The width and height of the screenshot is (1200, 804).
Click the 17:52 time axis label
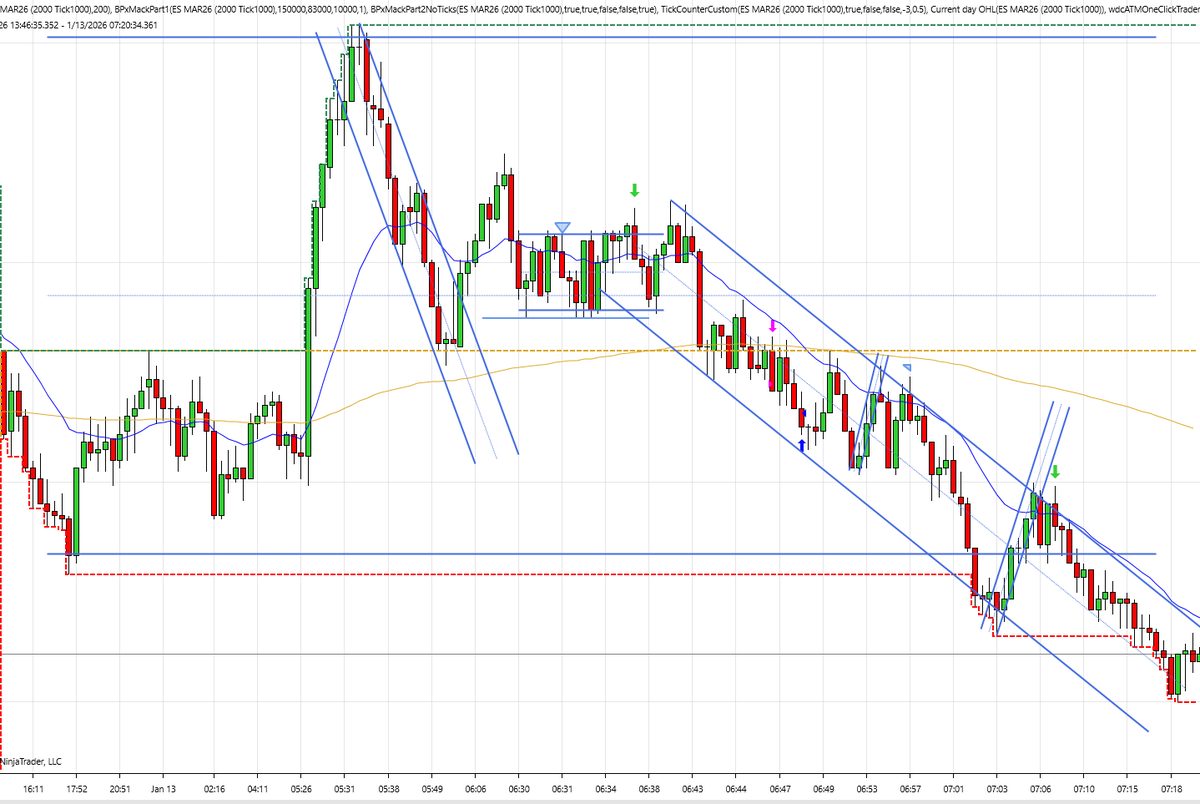click(75, 789)
